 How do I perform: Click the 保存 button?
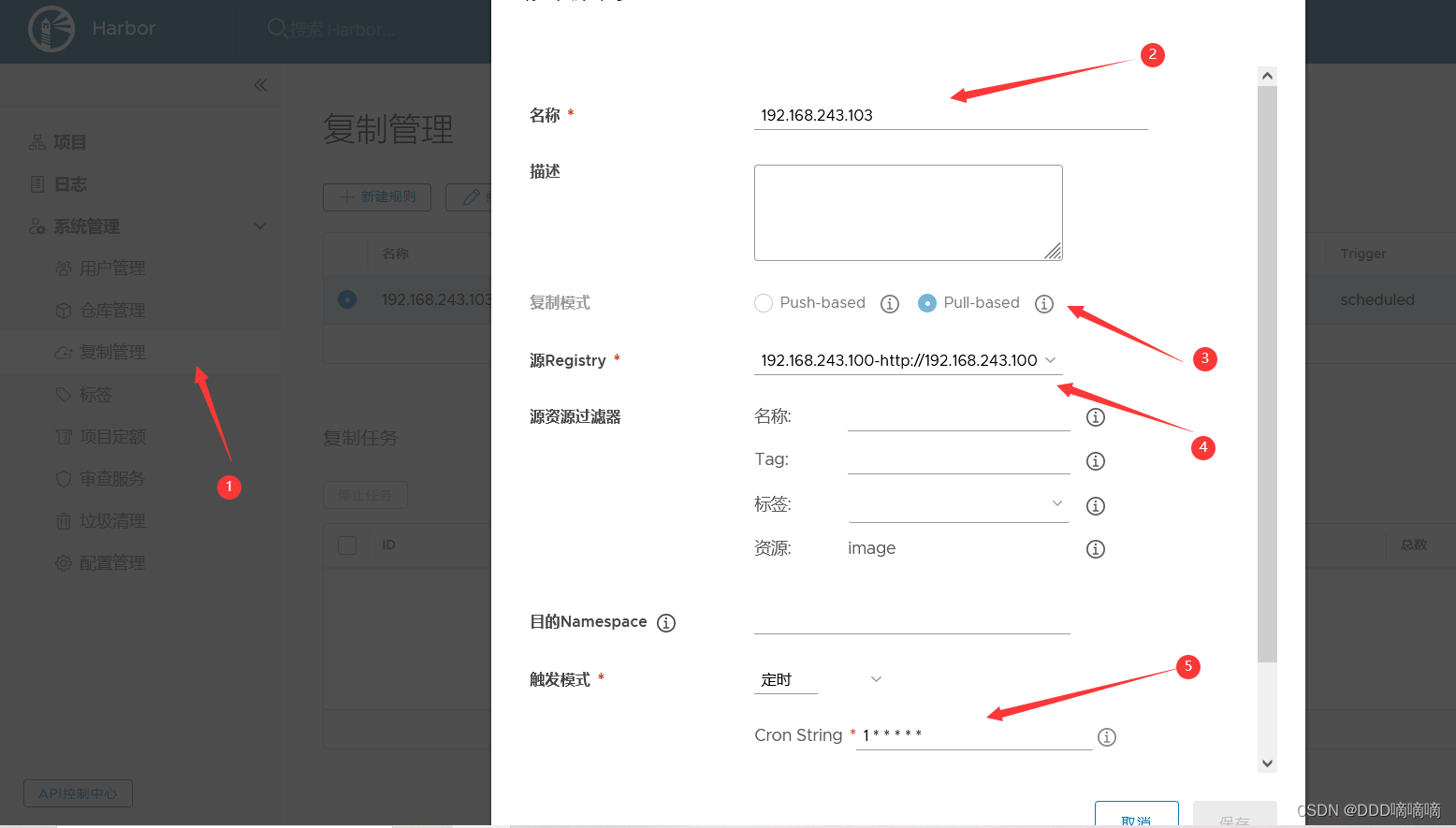point(1234,814)
